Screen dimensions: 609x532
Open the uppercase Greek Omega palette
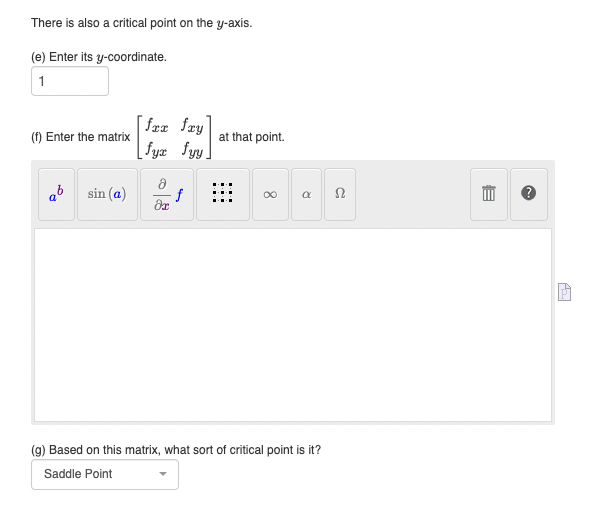(x=340, y=195)
